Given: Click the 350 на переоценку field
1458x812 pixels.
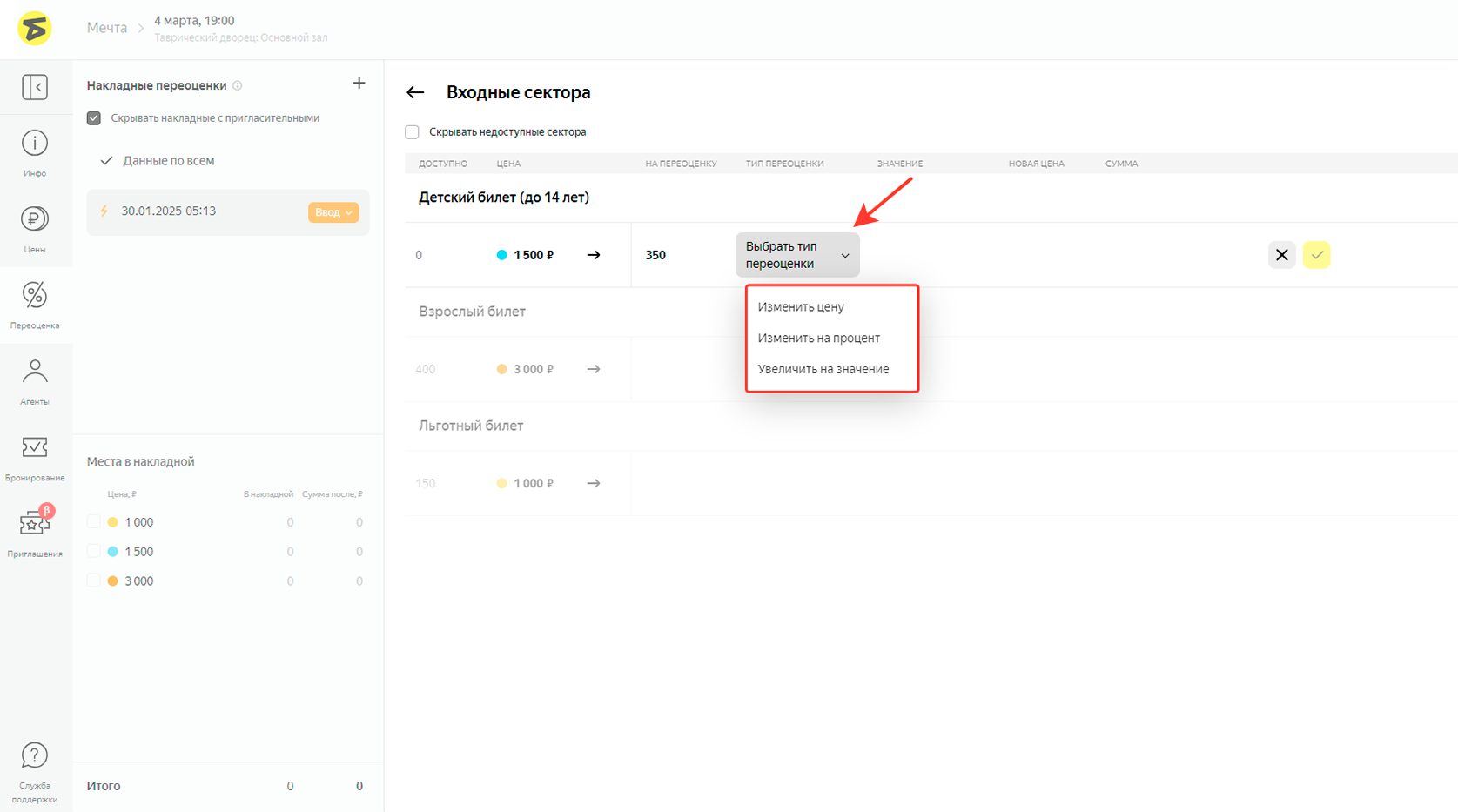Looking at the screenshot, I should pyautogui.click(x=670, y=255).
